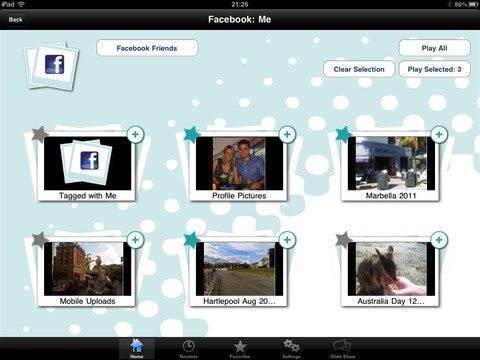
Task: Toggle favorite star on Mobile Uploads
Action: click(x=40, y=240)
